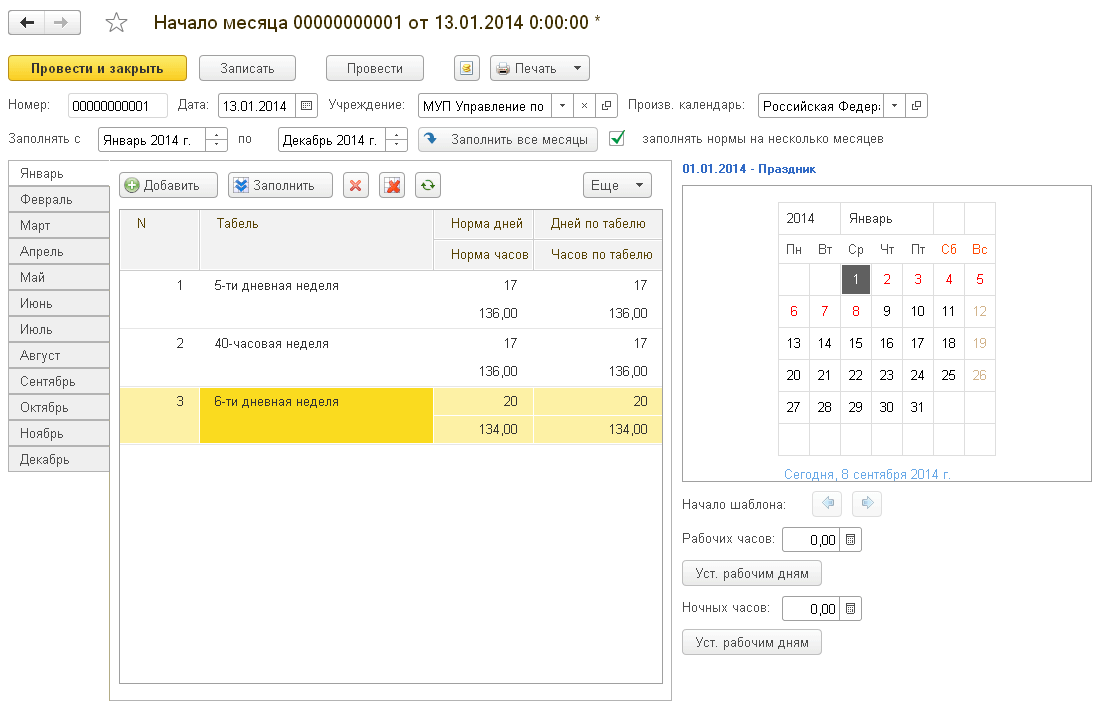Select the 2014 year cell in the calendar
The width and height of the screenshot is (1102, 706).
(x=809, y=218)
